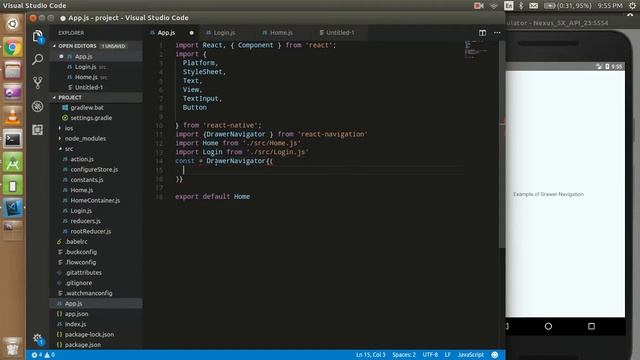Launch Google Chrome from the dock
Screen dimensions: 640x360
coord(13,48)
